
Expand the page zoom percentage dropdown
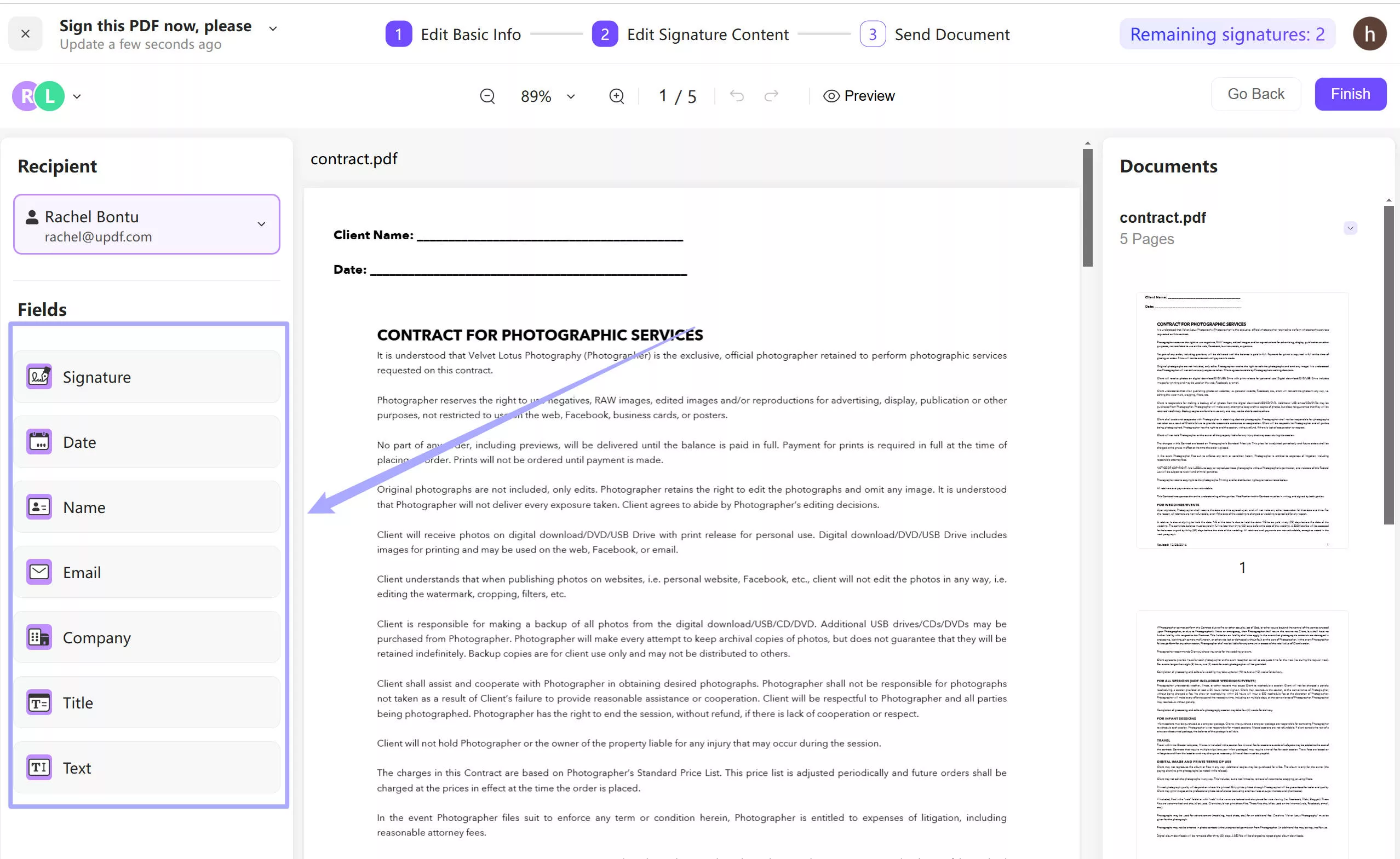click(x=571, y=96)
